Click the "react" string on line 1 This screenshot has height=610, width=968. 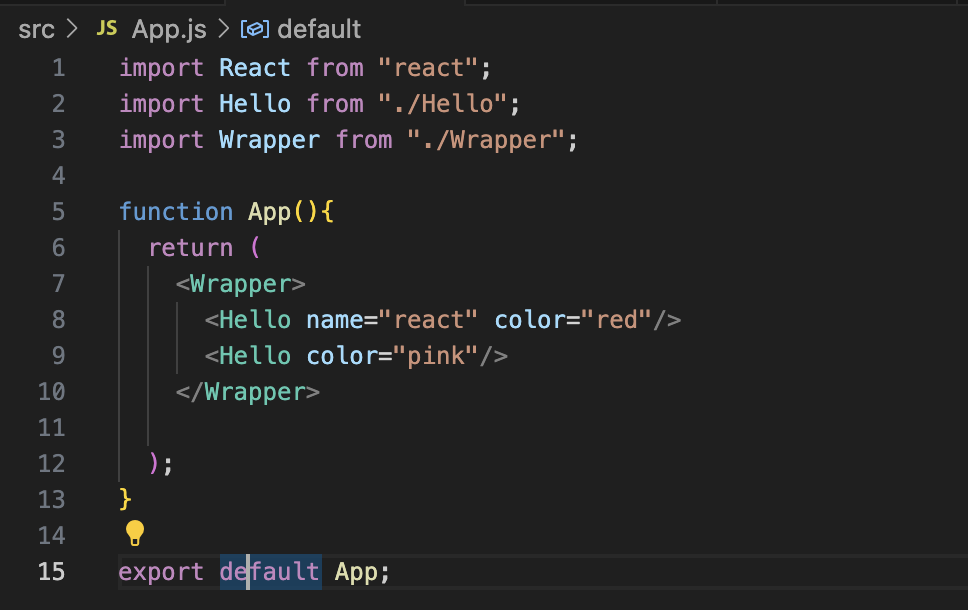coord(428,68)
